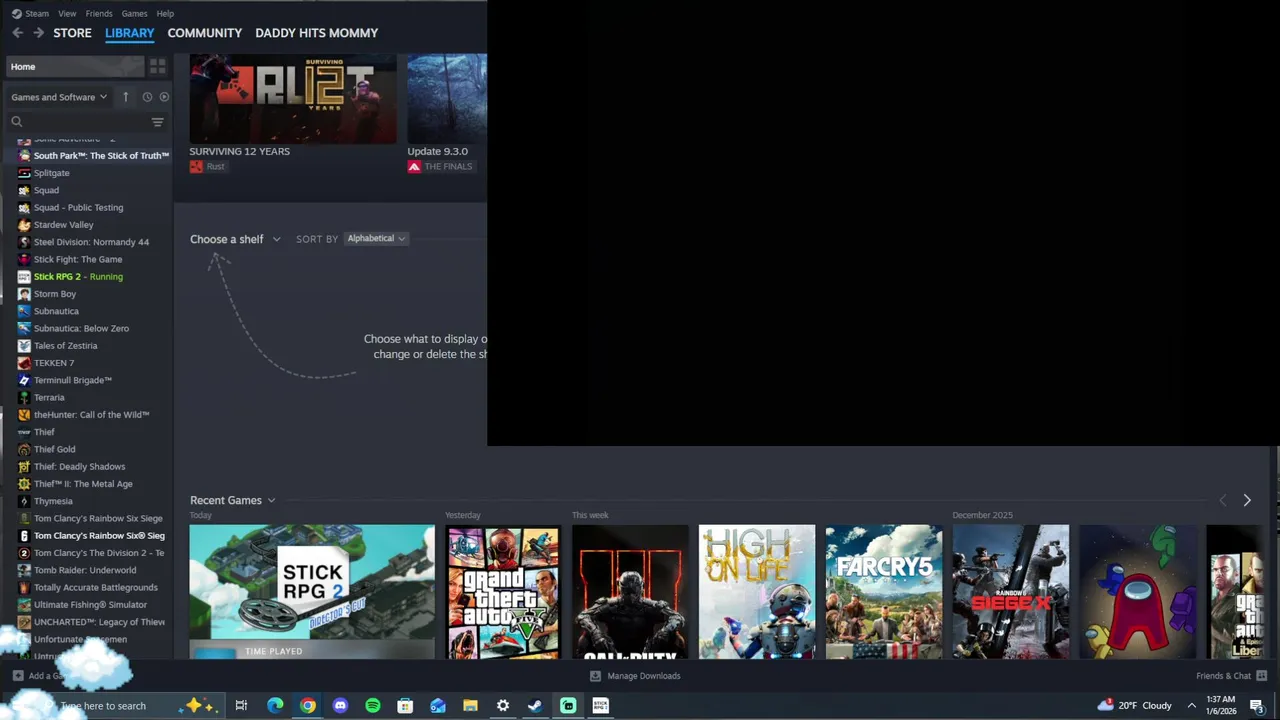Click inside the library search field

[x=85, y=122]
